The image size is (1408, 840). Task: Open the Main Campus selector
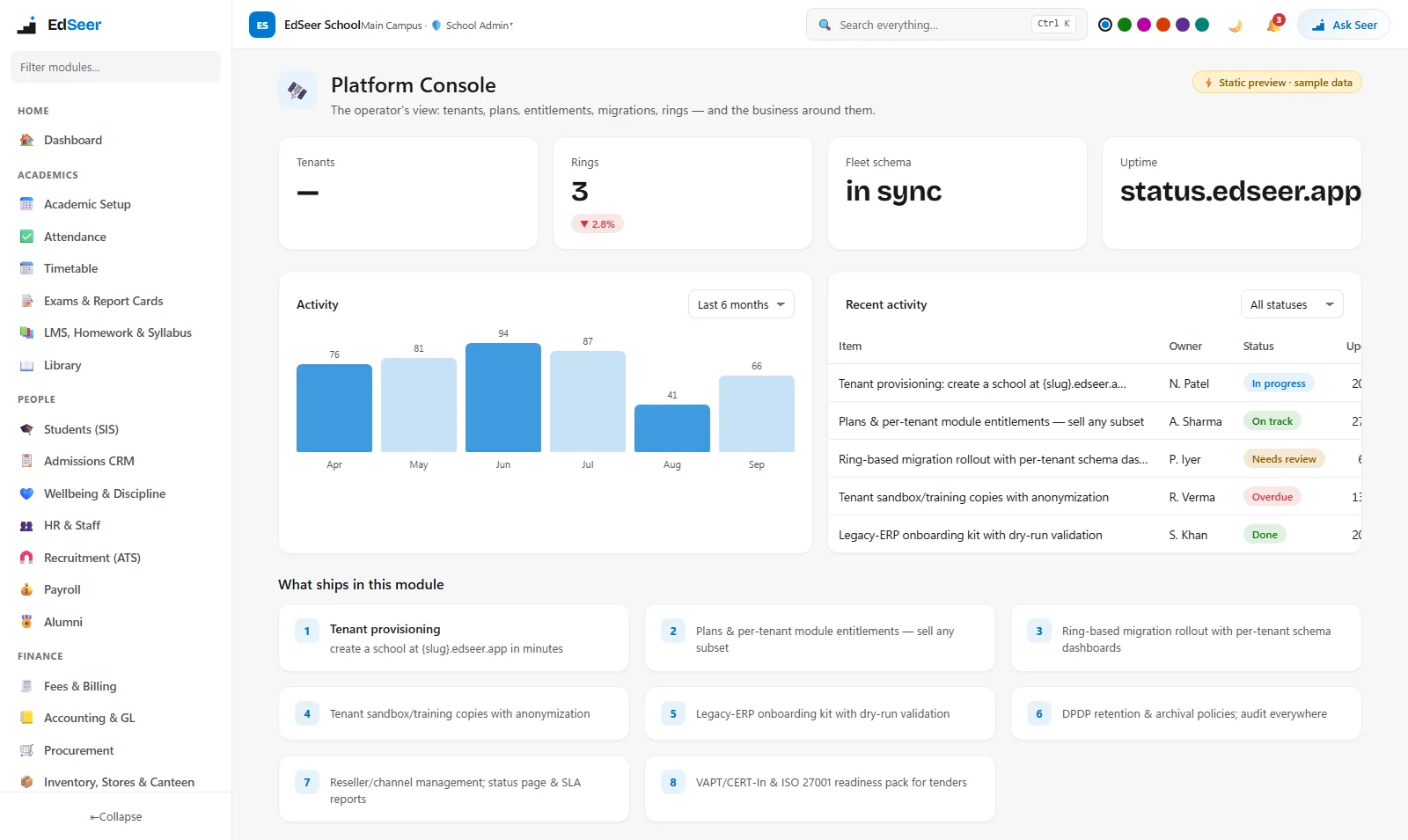(393, 26)
